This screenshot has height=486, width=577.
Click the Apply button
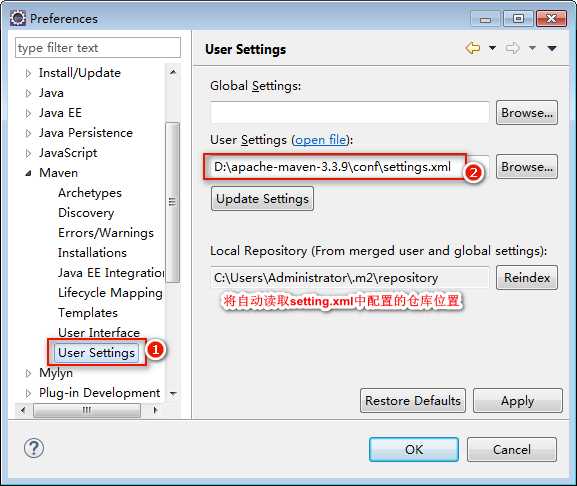(517, 400)
